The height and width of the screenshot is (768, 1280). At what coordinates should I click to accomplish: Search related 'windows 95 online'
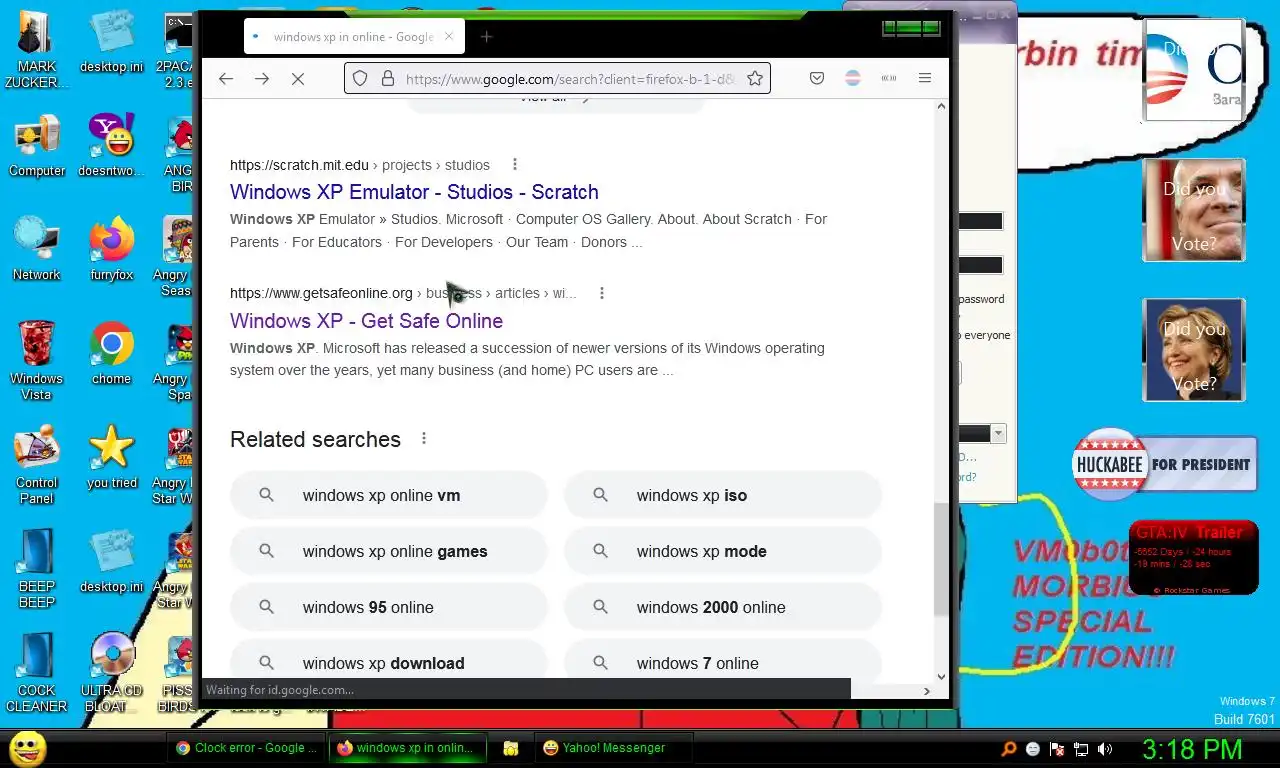click(x=388, y=607)
